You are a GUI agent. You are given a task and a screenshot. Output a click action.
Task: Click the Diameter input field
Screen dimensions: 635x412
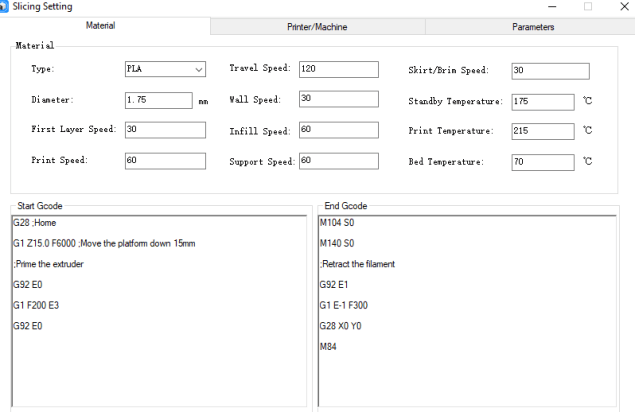click(158, 100)
